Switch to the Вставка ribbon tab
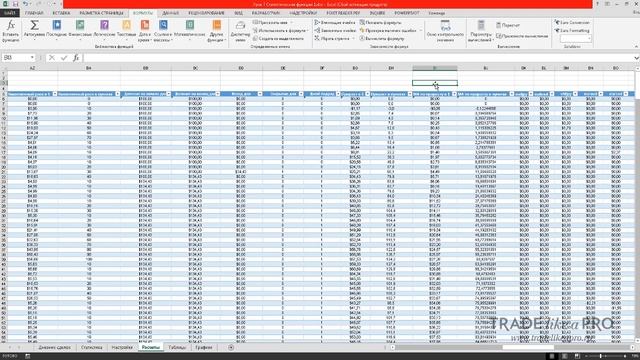The image size is (640, 360). (x=61, y=13)
